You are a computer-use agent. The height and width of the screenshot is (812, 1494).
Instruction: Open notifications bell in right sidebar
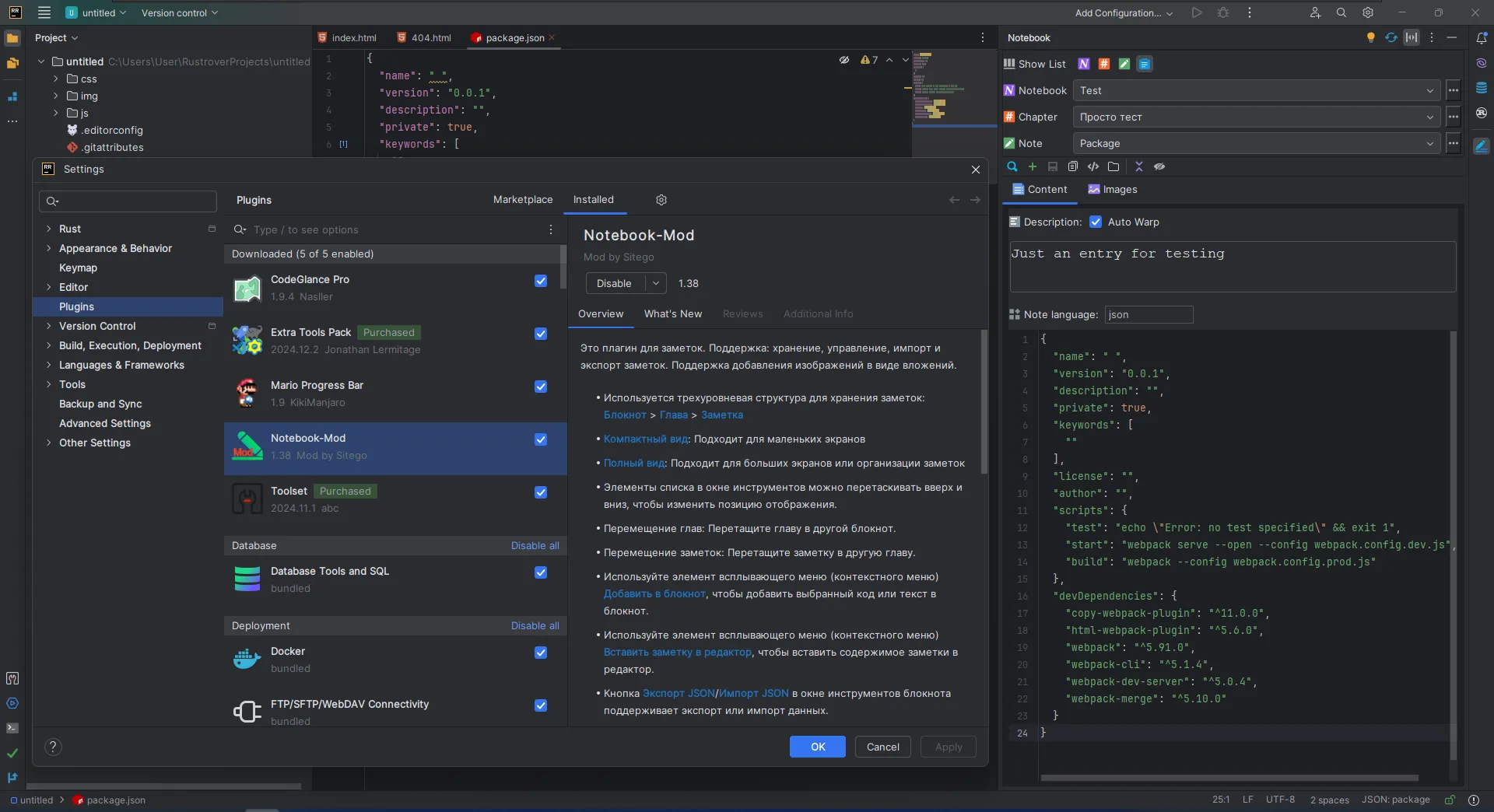tap(1482, 37)
